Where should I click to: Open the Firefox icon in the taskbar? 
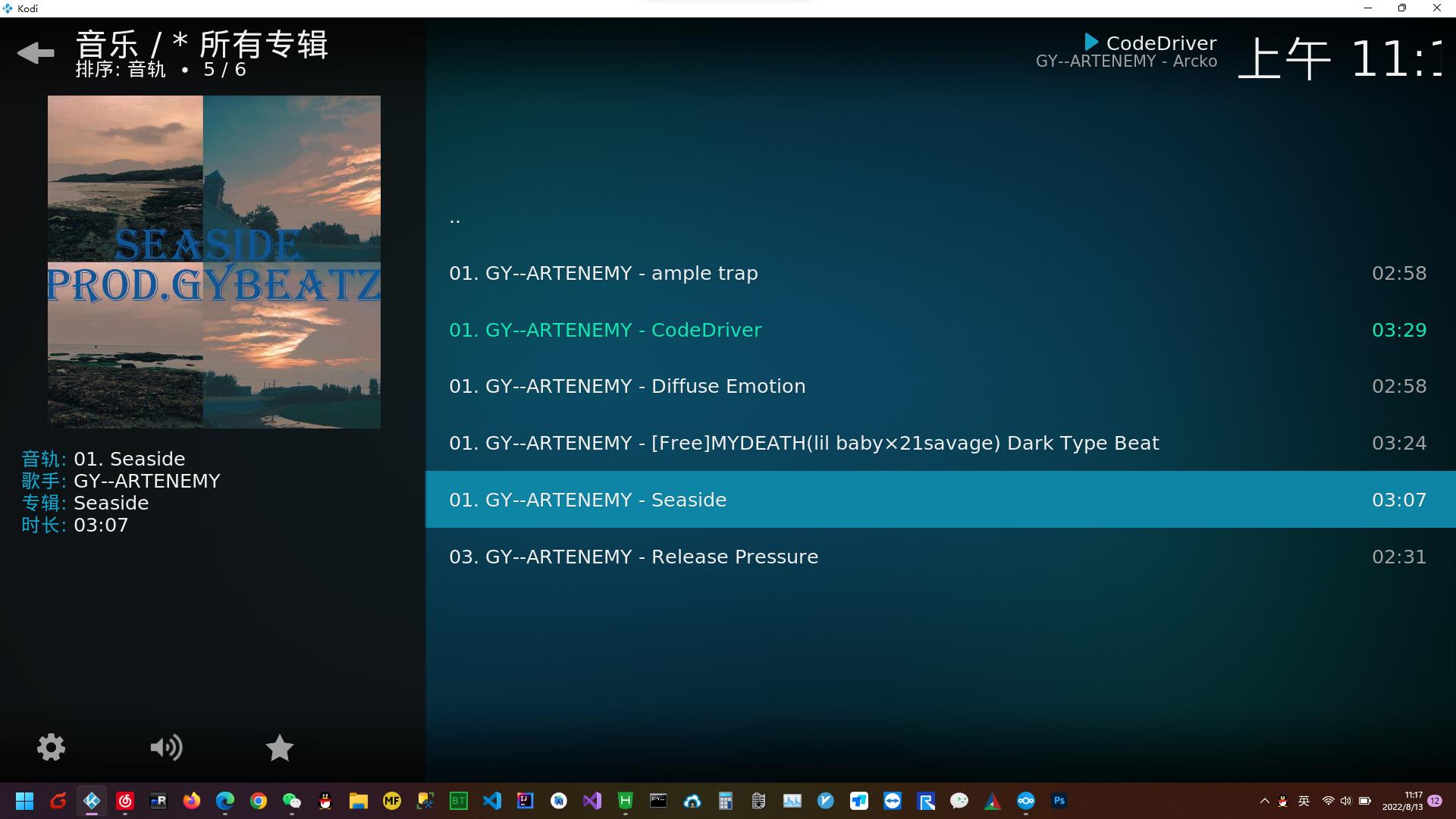[192, 801]
